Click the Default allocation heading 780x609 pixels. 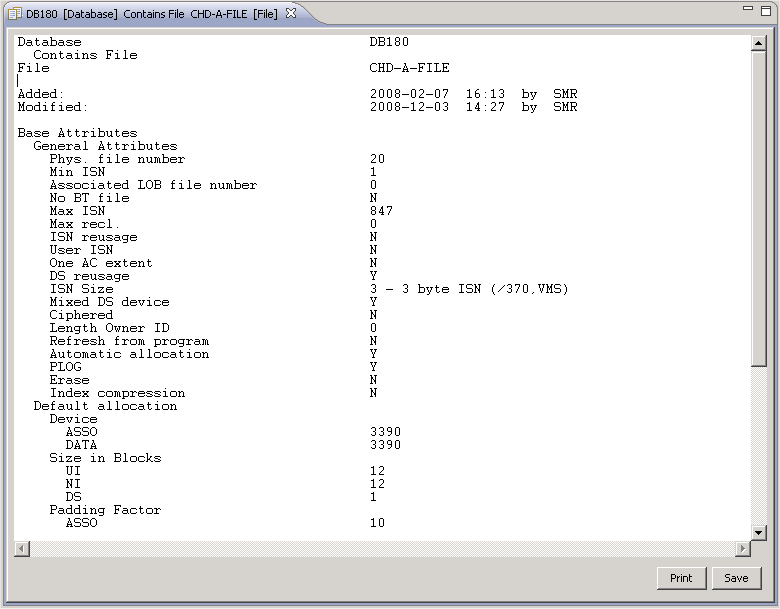tap(105, 406)
